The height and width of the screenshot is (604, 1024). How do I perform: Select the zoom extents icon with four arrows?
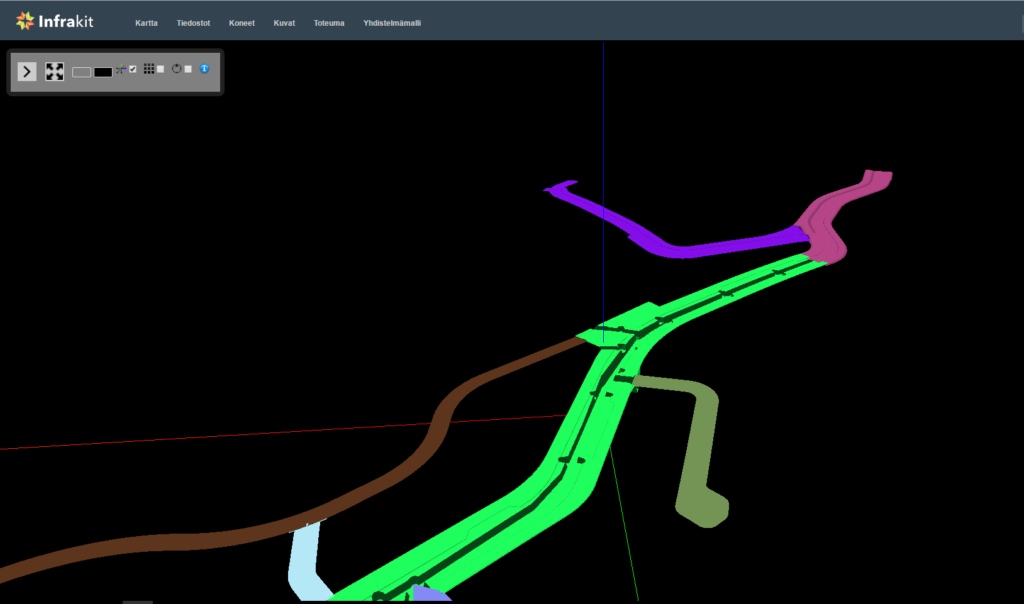54,71
